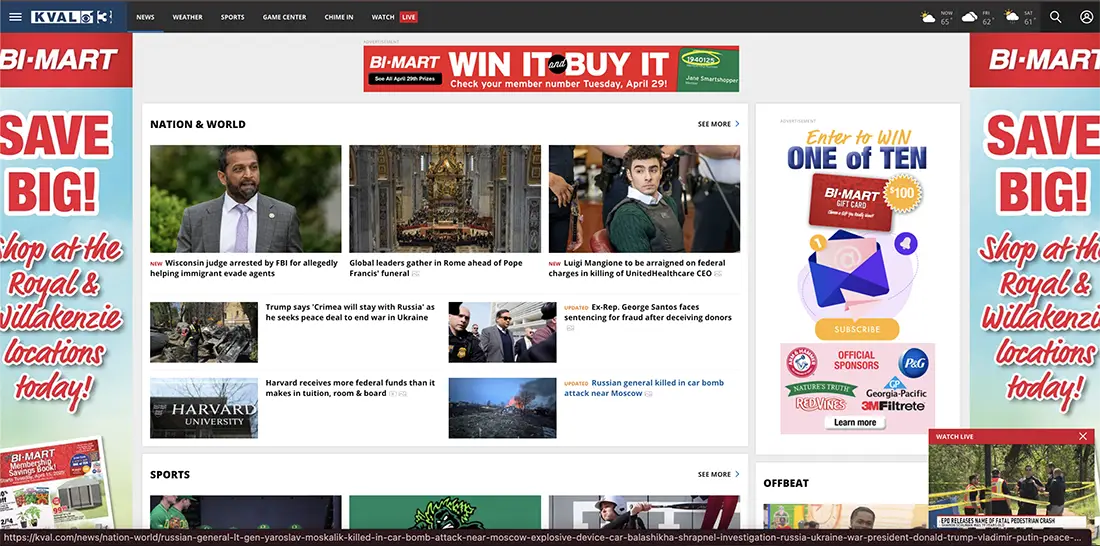Open the search magnifier icon
This screenshot has height=546, width=1100.
1055,17
